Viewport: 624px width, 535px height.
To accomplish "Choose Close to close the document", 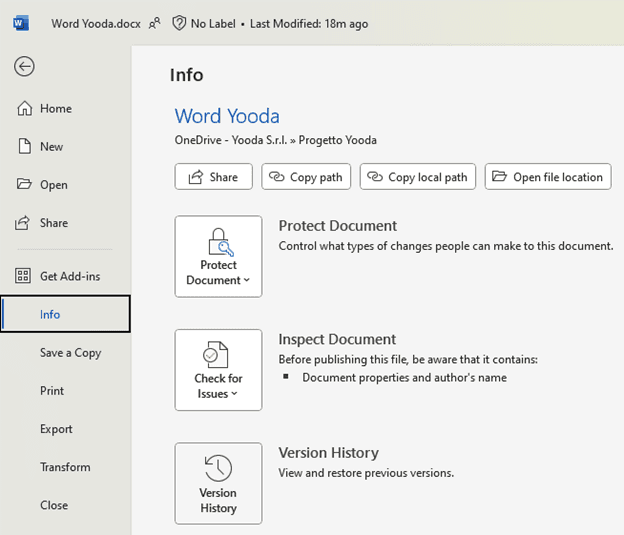I will [54, 505].
